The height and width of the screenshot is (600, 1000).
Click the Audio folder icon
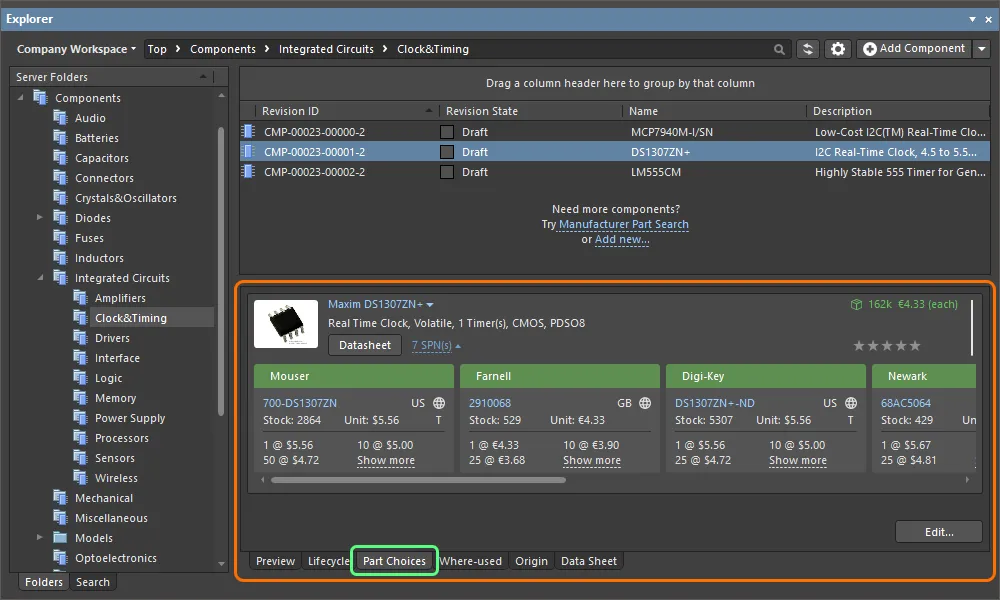tap(60, 118)
